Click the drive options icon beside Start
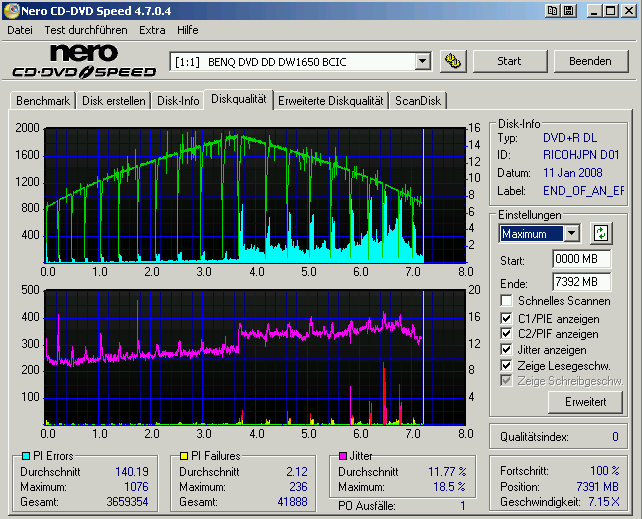Screen dimensions: 642x519 tap(453, 61)
